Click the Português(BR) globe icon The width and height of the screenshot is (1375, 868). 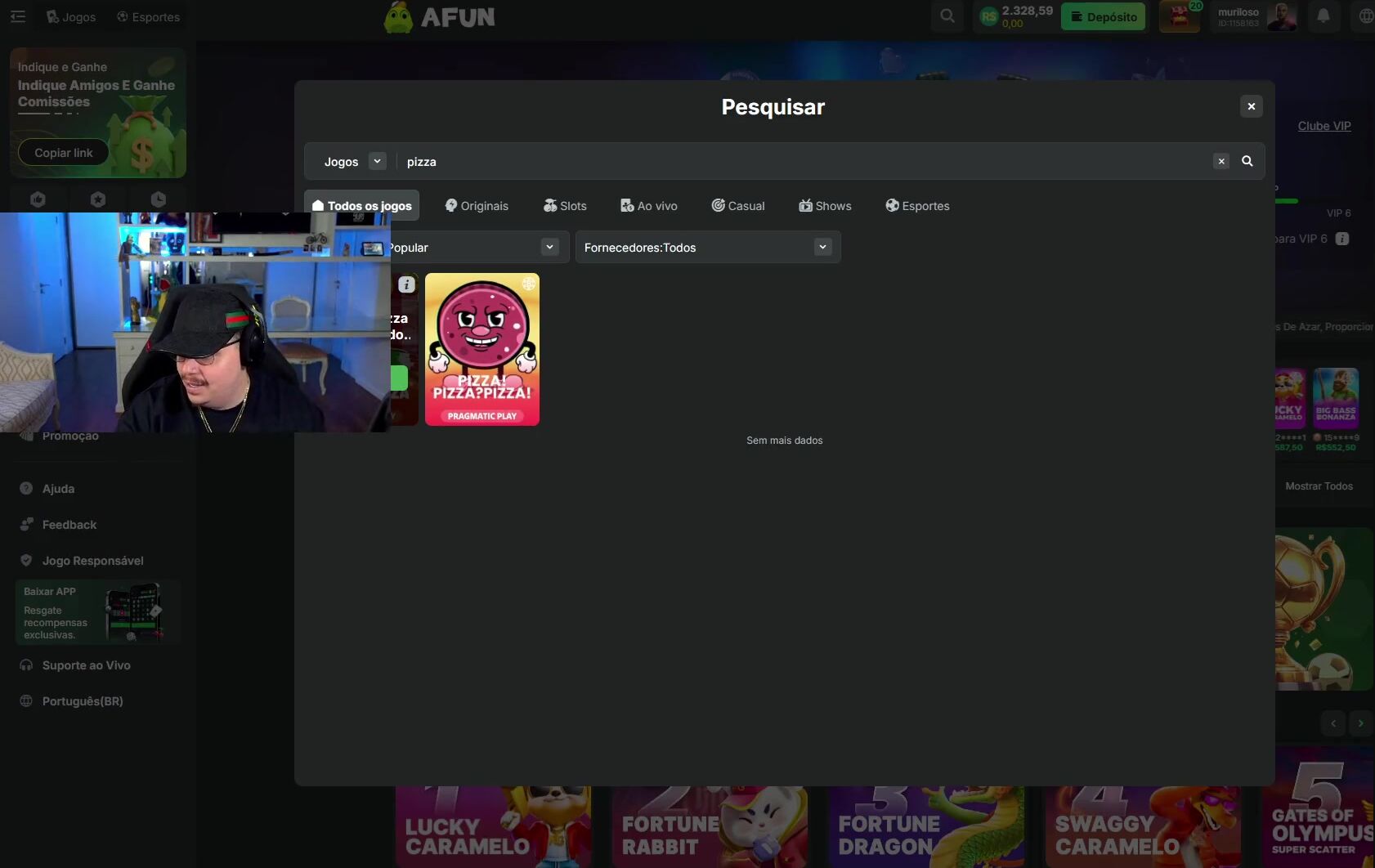[26, 700]
